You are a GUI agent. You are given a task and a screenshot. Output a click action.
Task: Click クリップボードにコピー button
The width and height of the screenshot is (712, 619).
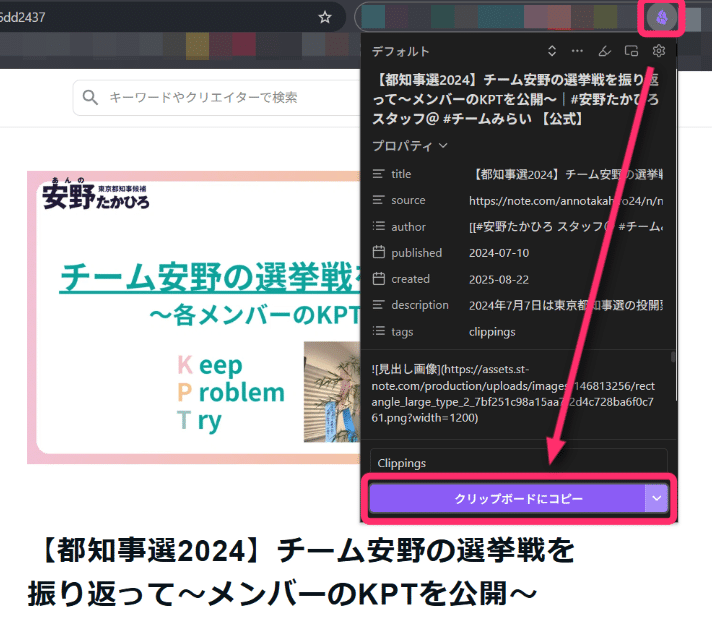(x=507, y=498)
